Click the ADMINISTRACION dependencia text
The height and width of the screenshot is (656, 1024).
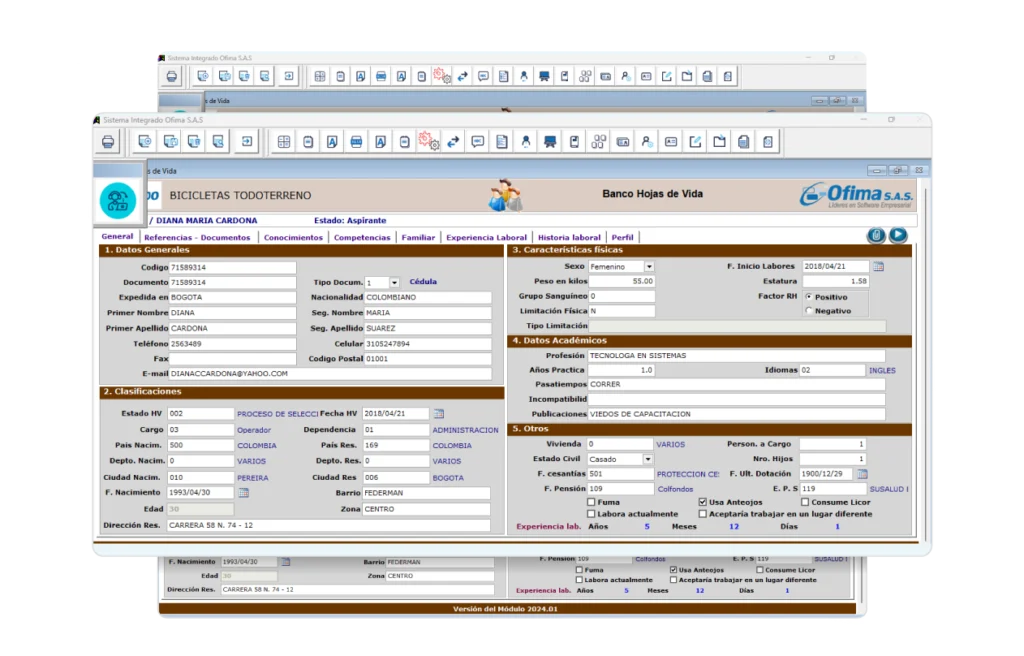coord(466,431)
